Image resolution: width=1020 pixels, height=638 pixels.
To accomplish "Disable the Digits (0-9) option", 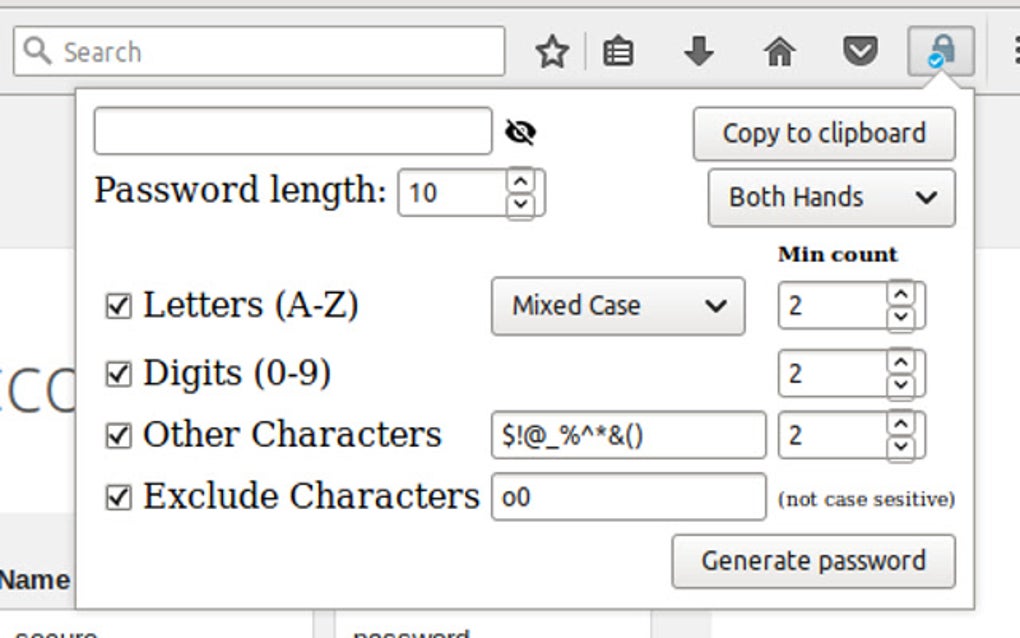I will point(120,372).
